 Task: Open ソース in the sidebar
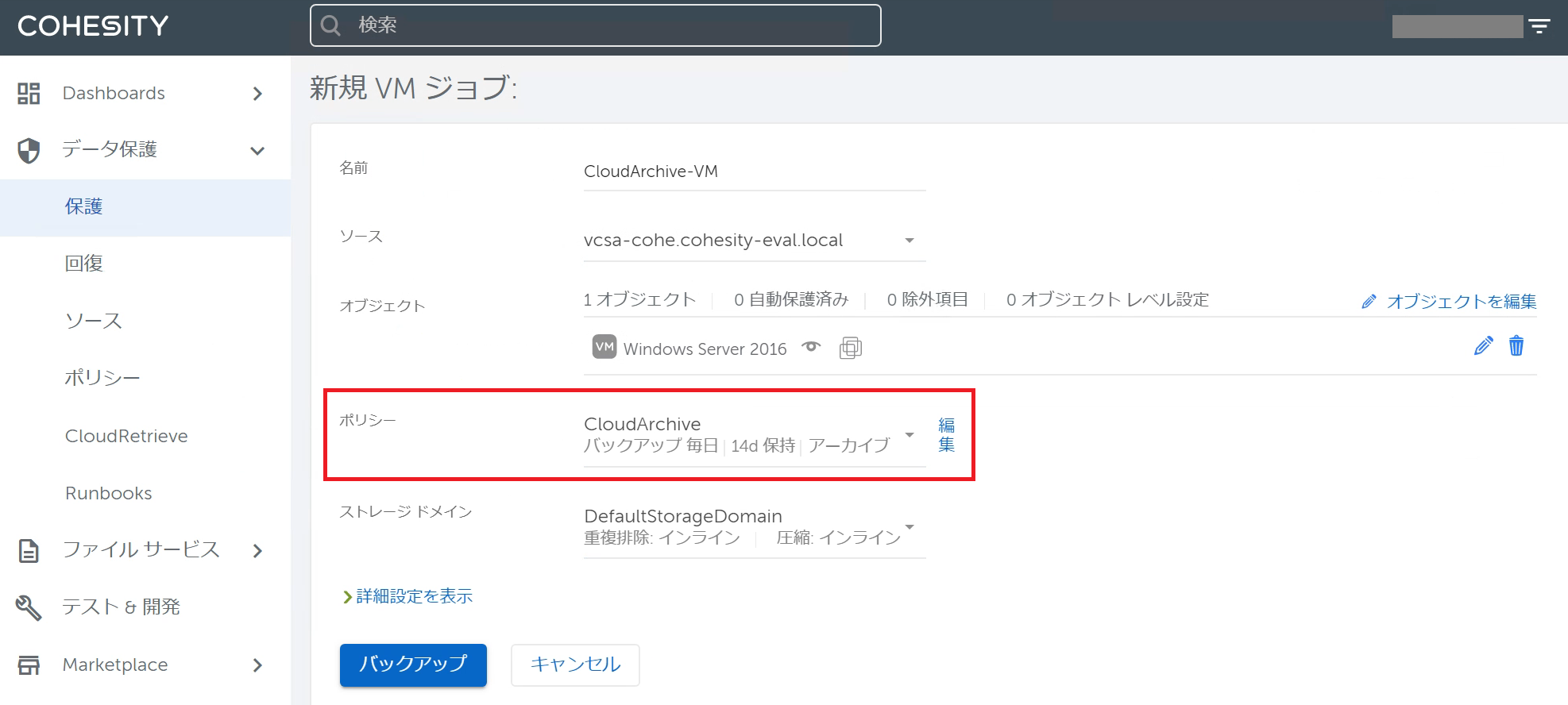coord(94,321)
